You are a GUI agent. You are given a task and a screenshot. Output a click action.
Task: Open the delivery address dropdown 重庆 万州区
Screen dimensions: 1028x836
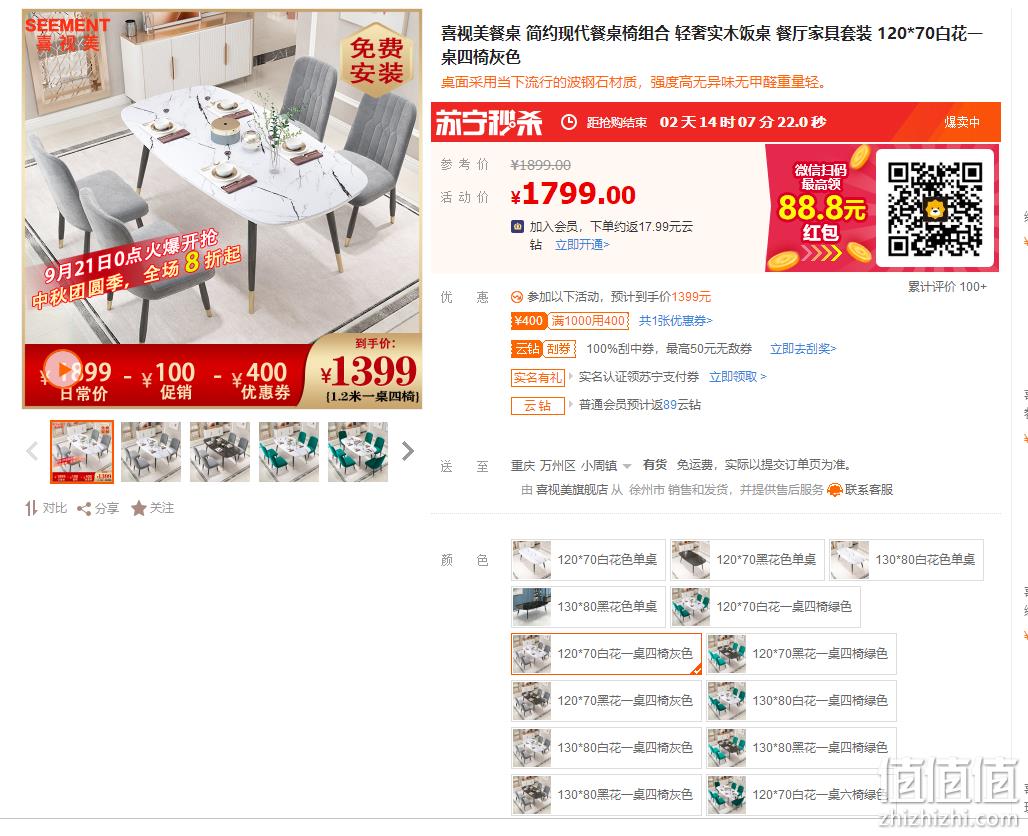(x=571, y=466)
